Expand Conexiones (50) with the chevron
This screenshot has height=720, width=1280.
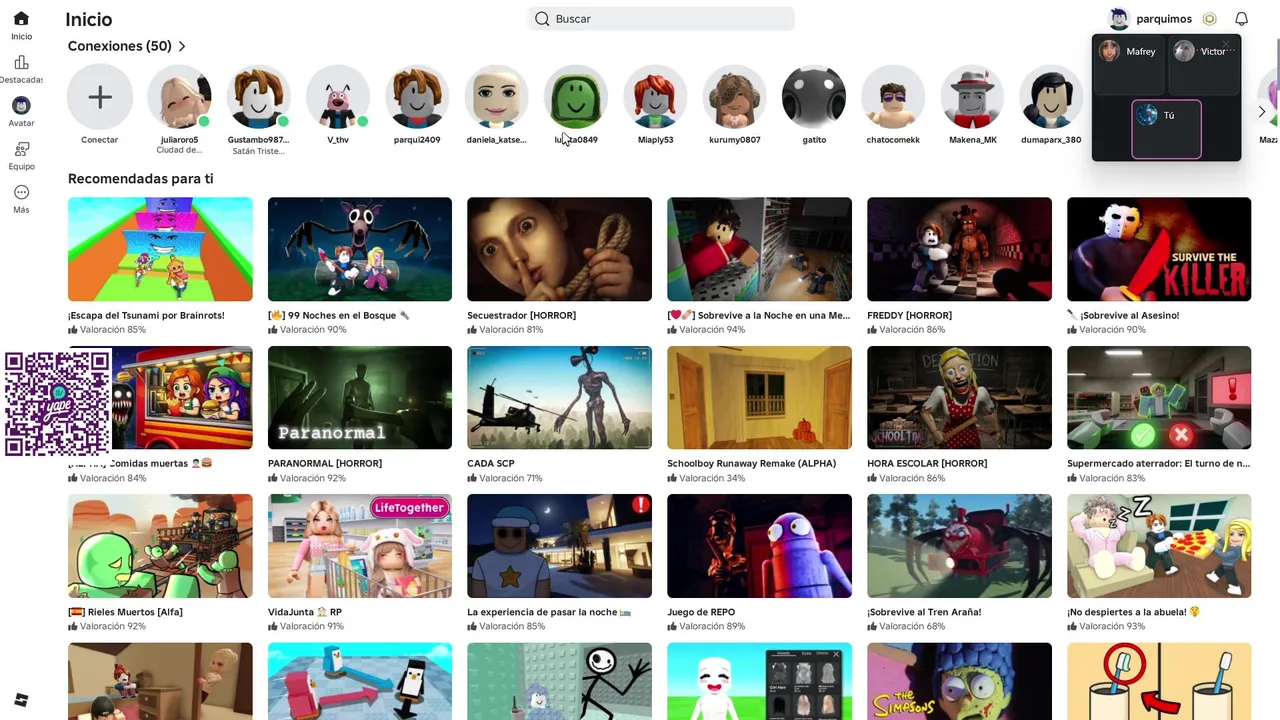pyautogui.click(x=182, y=46)
